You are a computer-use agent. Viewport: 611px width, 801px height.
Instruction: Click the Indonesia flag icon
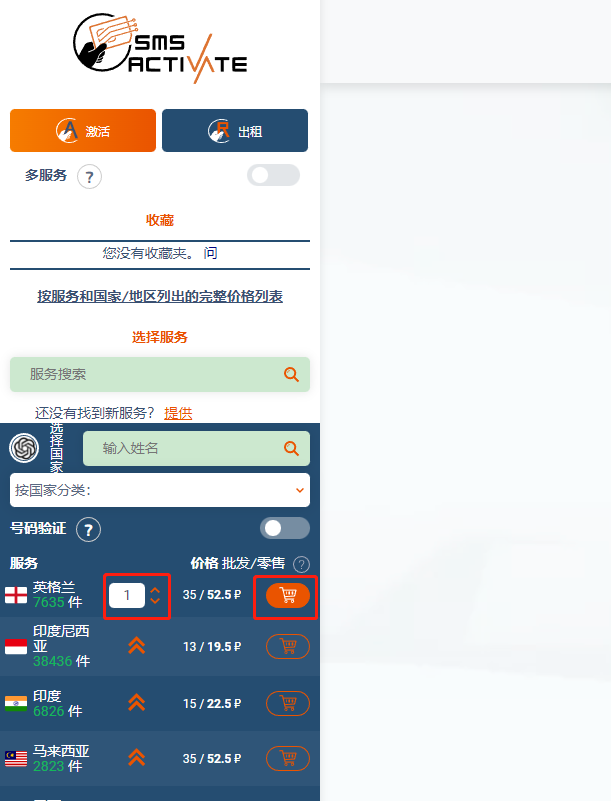click(x=16, y=647)
